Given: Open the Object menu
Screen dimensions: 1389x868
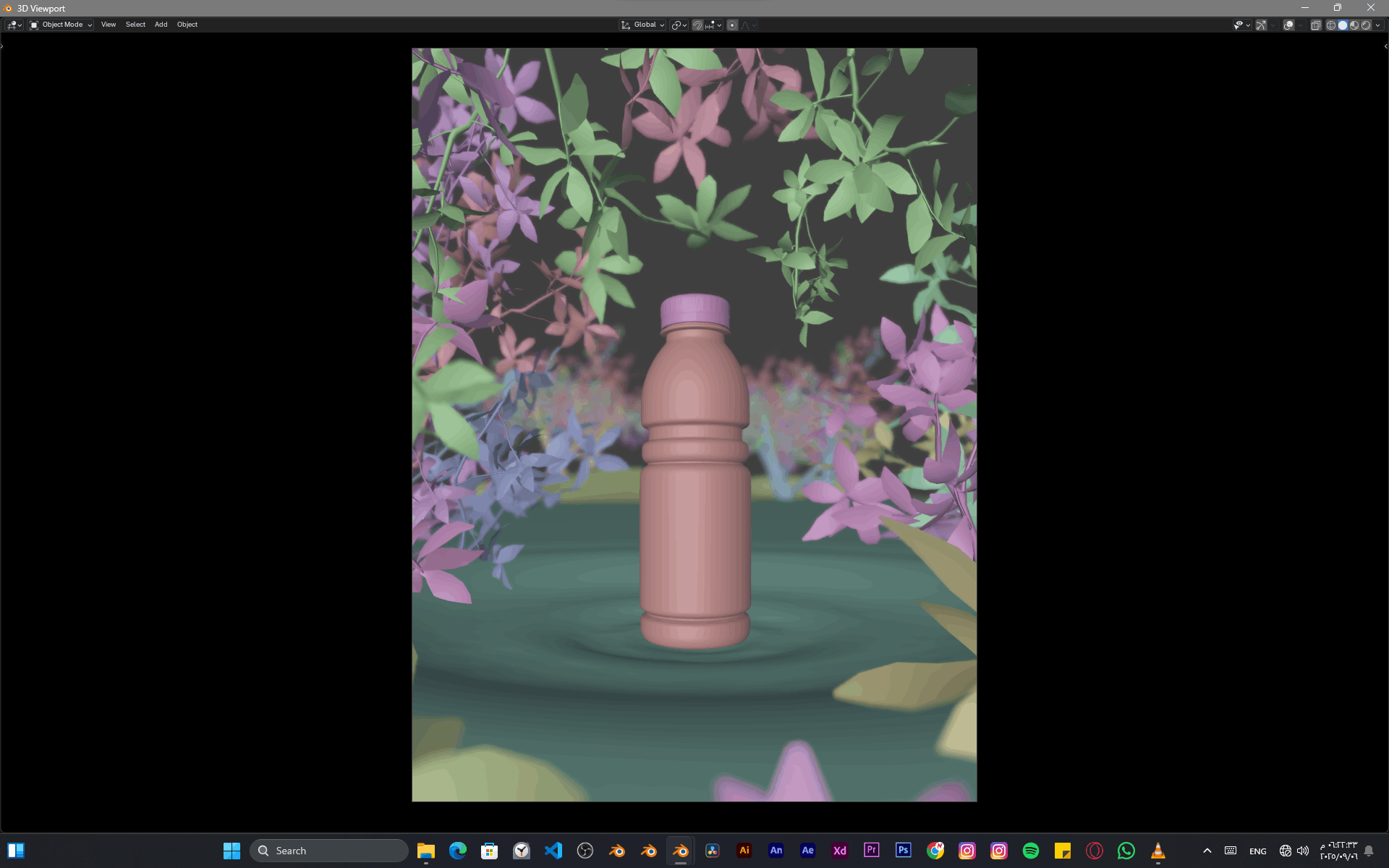Looking at the screenshot, I should (x=187, y=25).
